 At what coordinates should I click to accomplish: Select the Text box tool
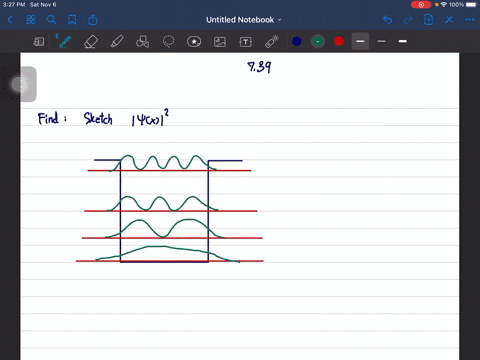tap(246, 42)
